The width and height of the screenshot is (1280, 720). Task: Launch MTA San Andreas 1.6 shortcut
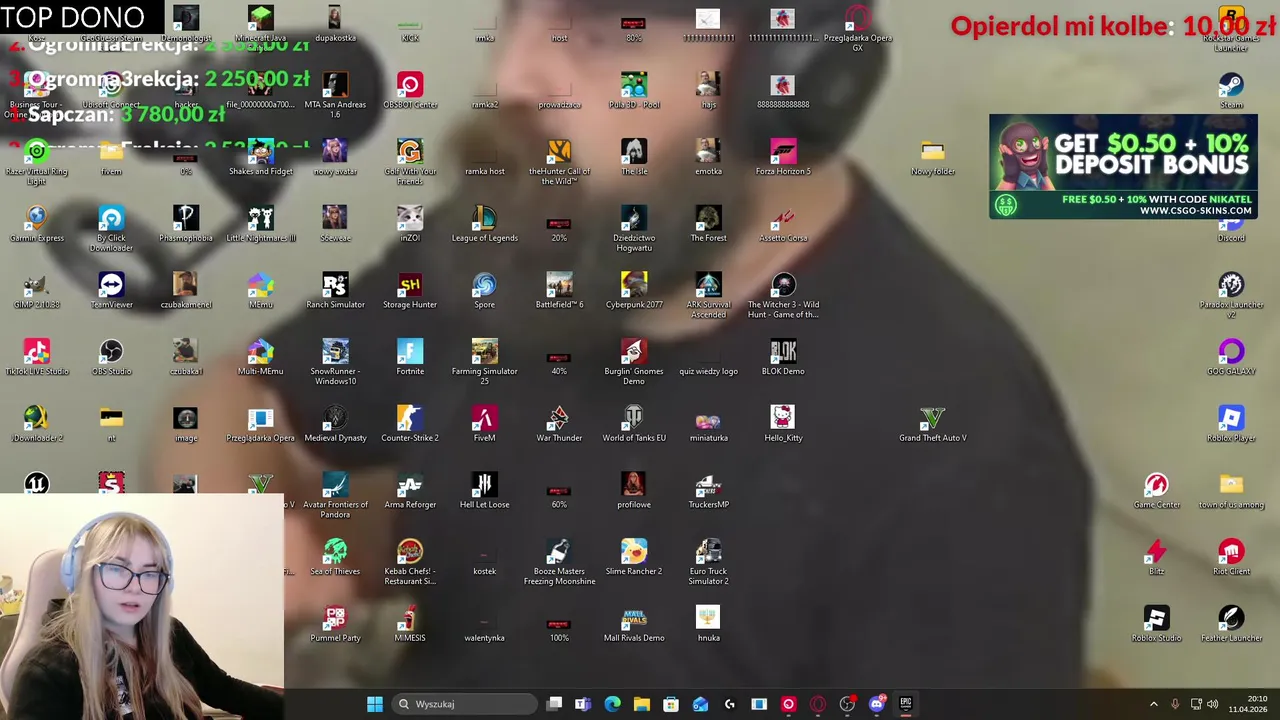point(335,95)
